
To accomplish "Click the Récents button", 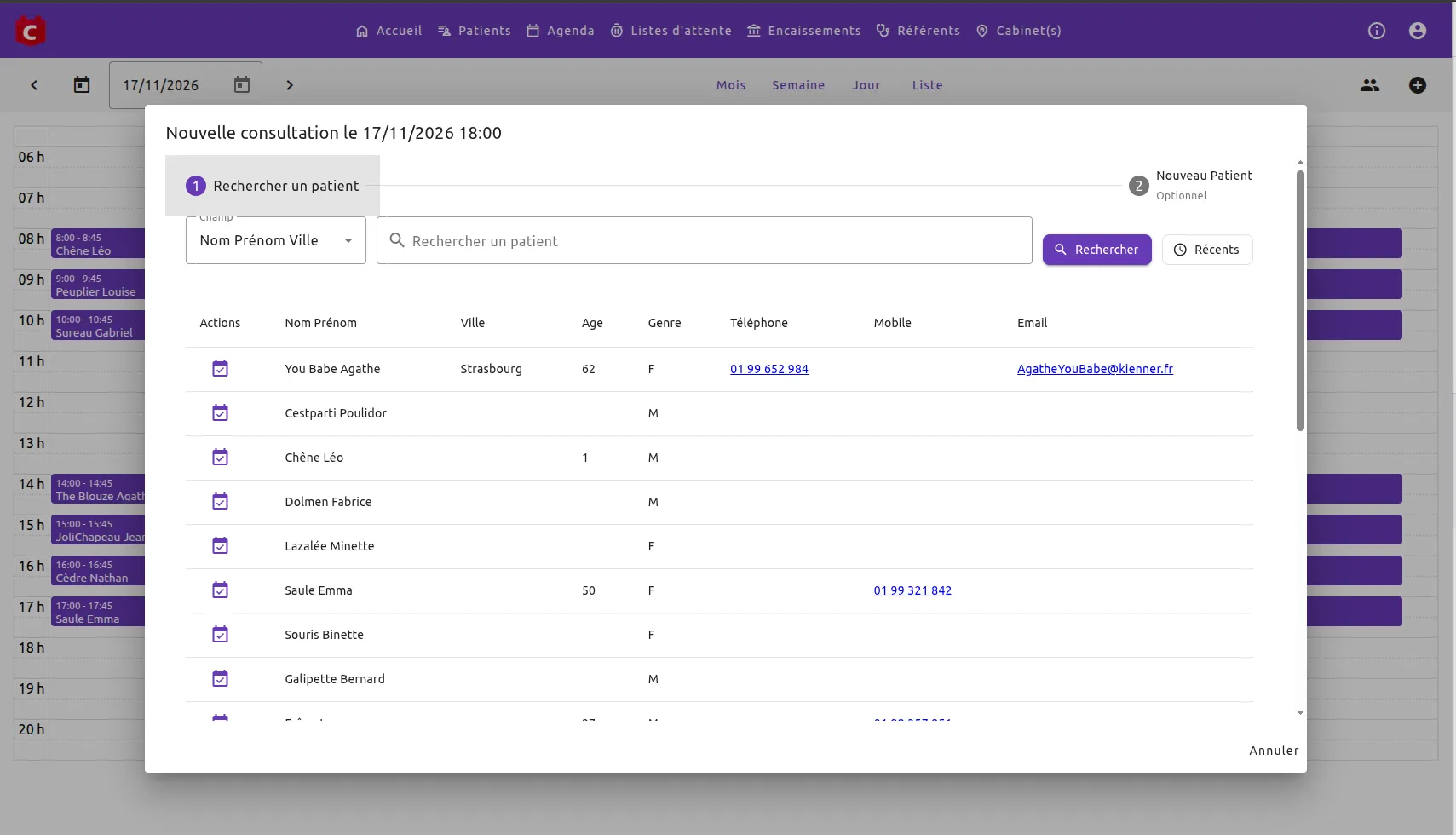I will pos(1207,250).
